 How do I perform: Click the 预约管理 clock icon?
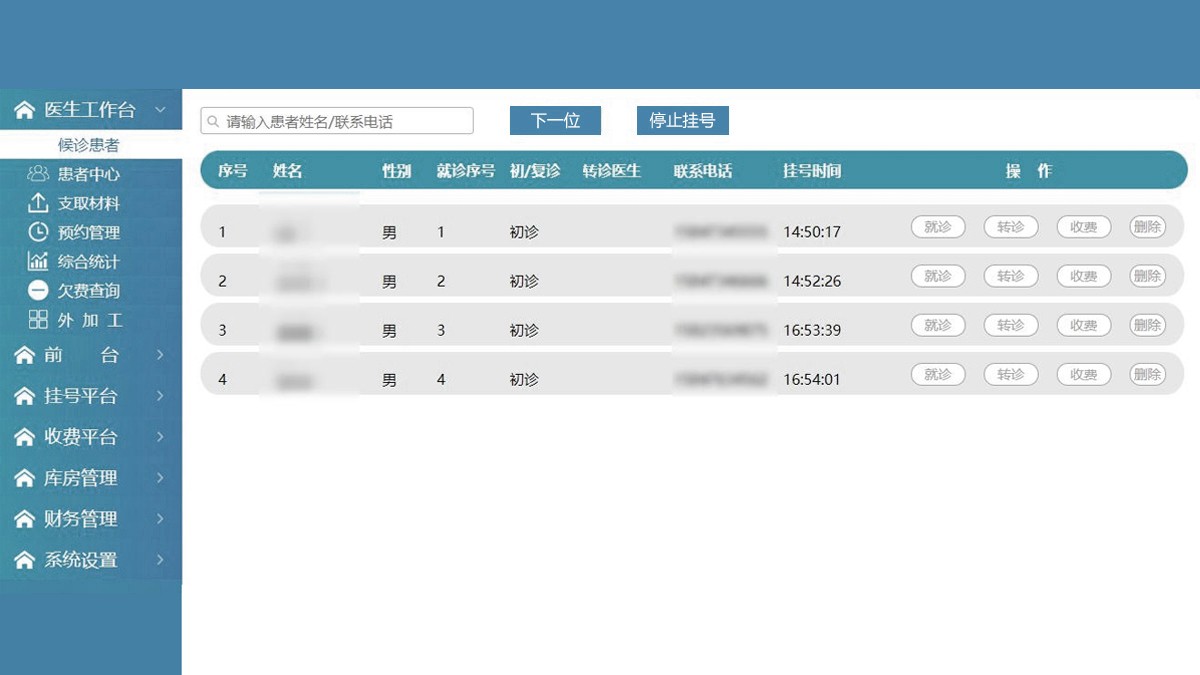38,232
